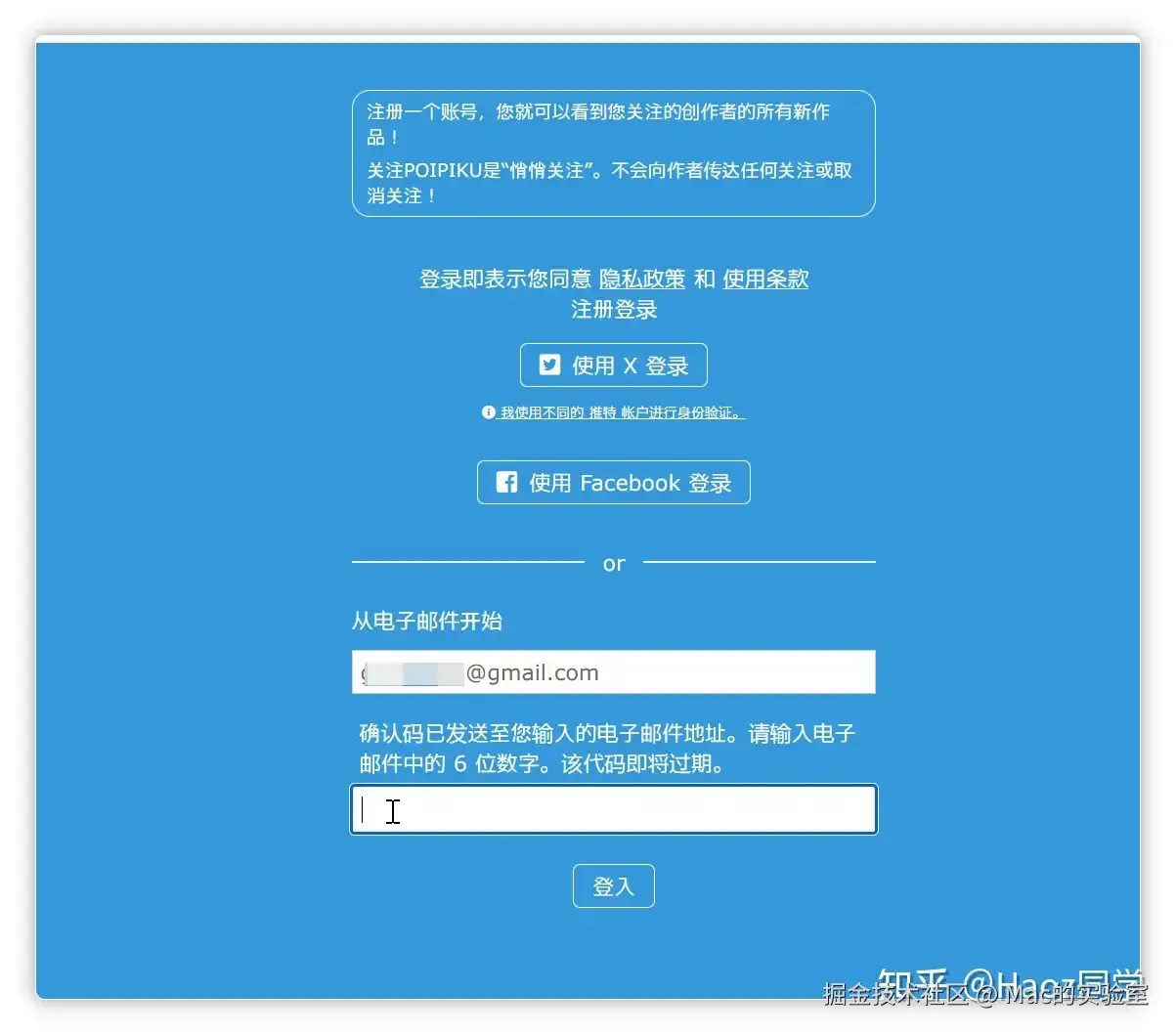Select the 从电子邮件开始 label text
Image resolution: width=1176 pixels, height=1035 pixels.
427,621
